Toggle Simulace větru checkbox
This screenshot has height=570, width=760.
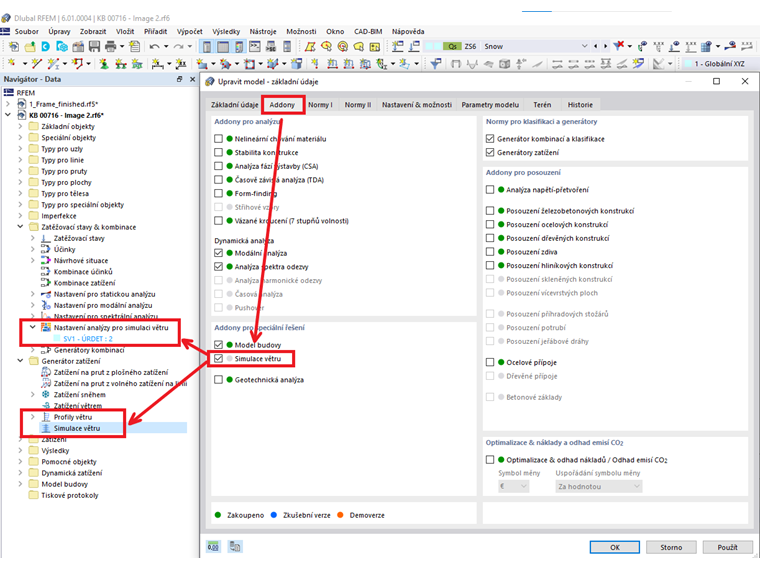[x=219, y=359]
